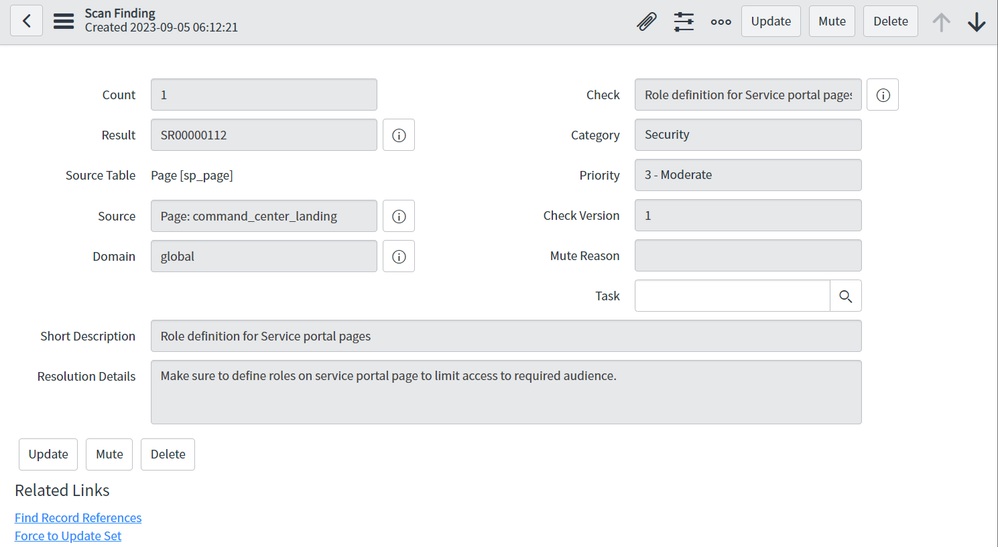The image size is (998, 547).
Task: Click the back arrow button
Action: [x=26, y=21]
